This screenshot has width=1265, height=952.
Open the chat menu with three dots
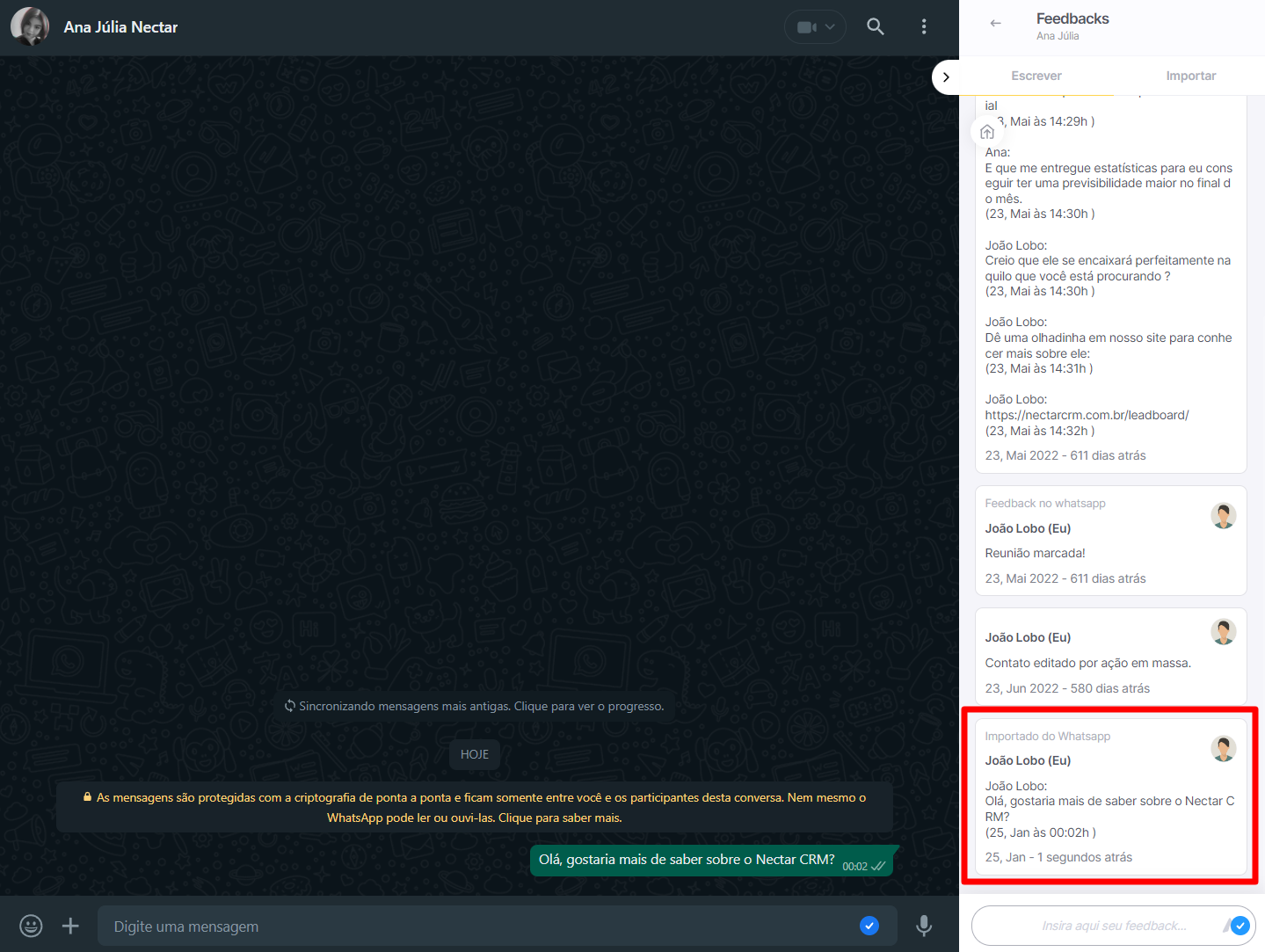click(924, 26)
